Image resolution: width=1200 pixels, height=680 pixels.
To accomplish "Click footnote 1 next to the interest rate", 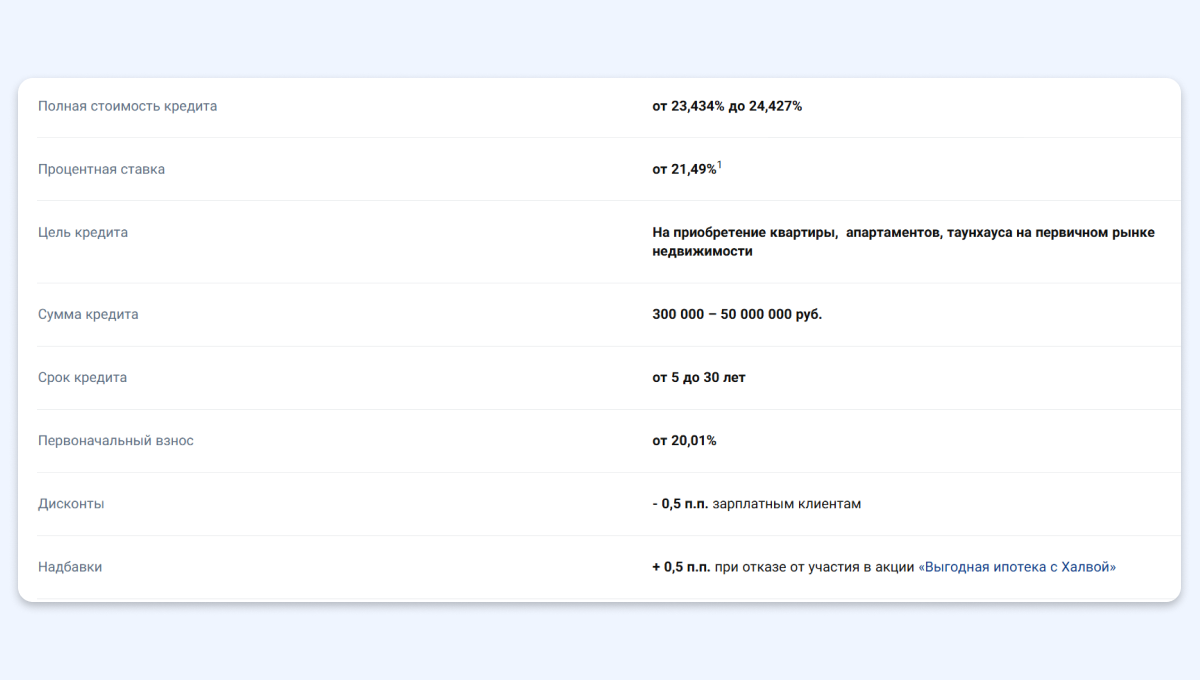I will (x=719, y=166).
